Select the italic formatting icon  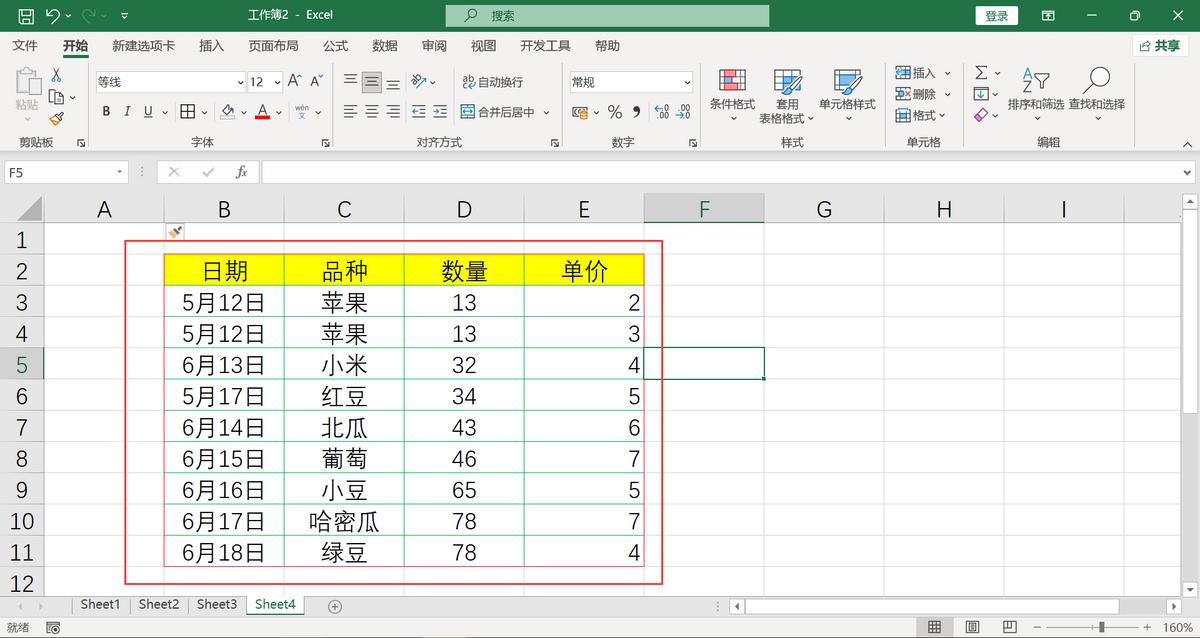point(127,111)
